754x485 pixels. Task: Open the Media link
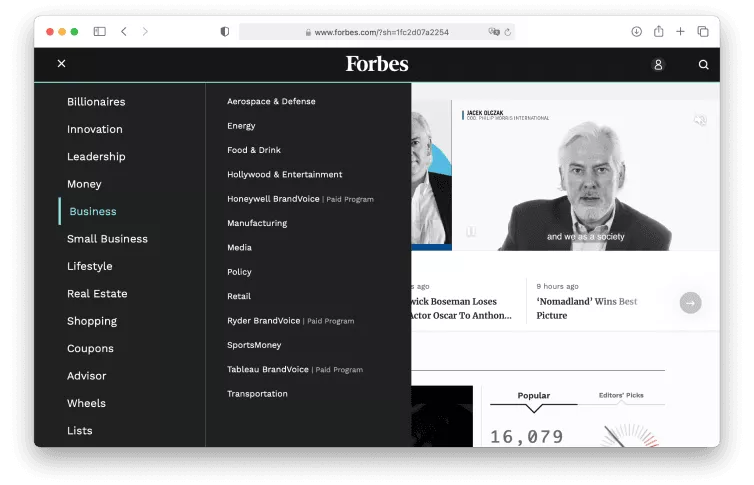point(239,248)
